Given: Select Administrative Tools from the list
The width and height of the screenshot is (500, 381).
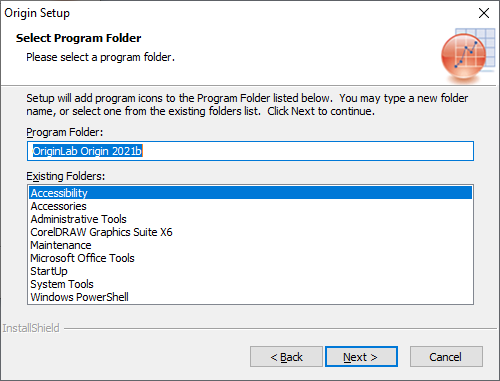Looking at the screenshot, I should [251, 219].
